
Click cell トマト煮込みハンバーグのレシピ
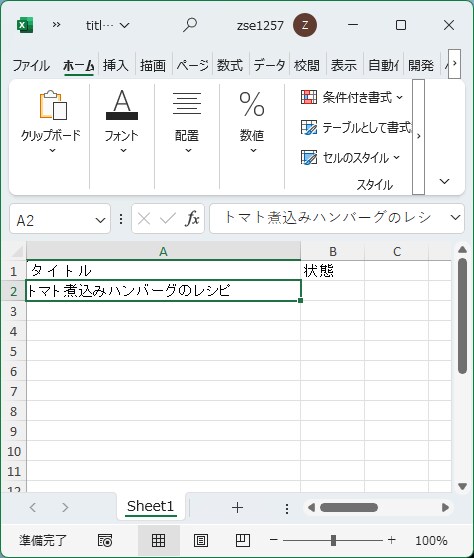[163, 291]
